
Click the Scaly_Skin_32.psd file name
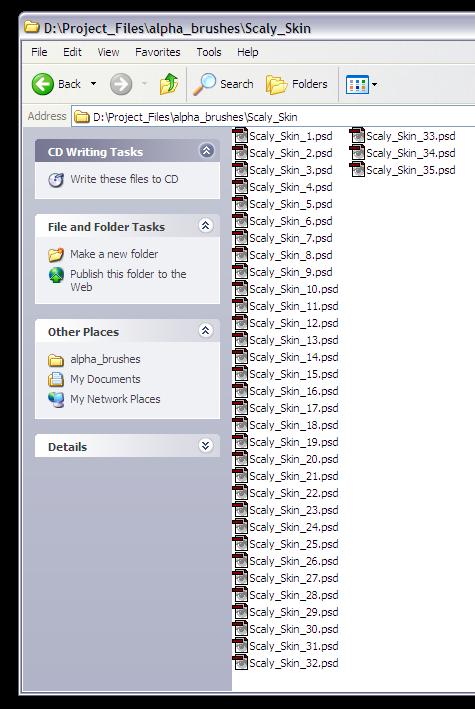tap(294, 663)
